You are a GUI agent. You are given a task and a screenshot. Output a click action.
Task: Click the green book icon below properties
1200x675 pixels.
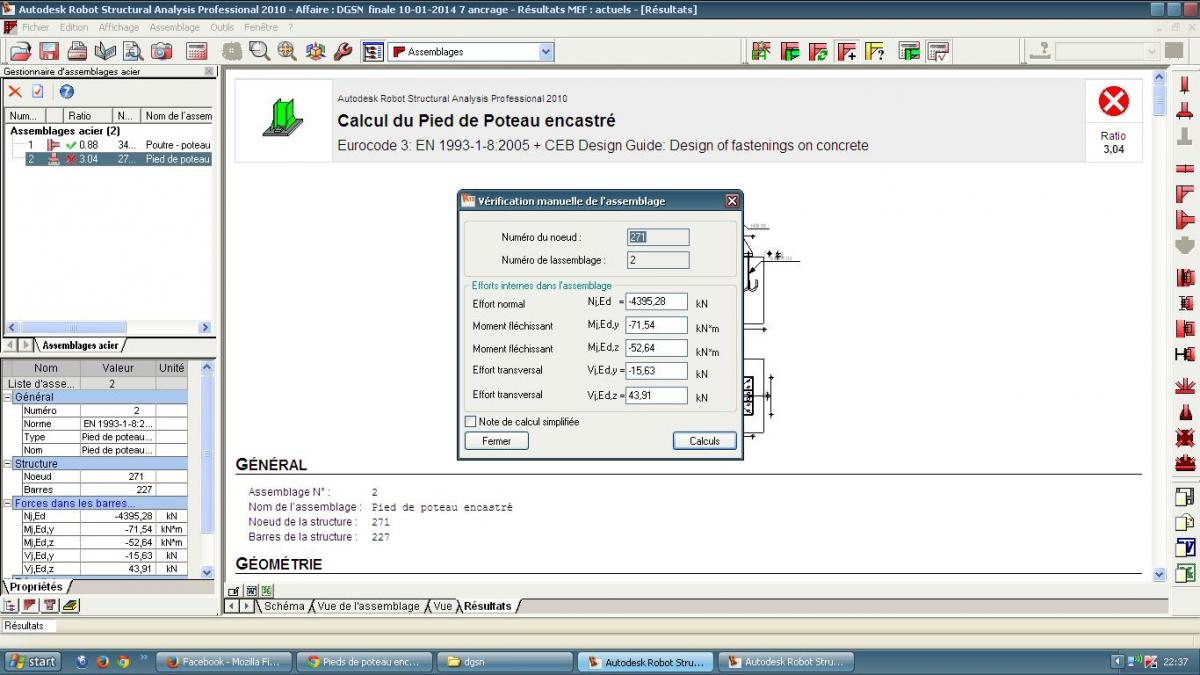(71, 605)
